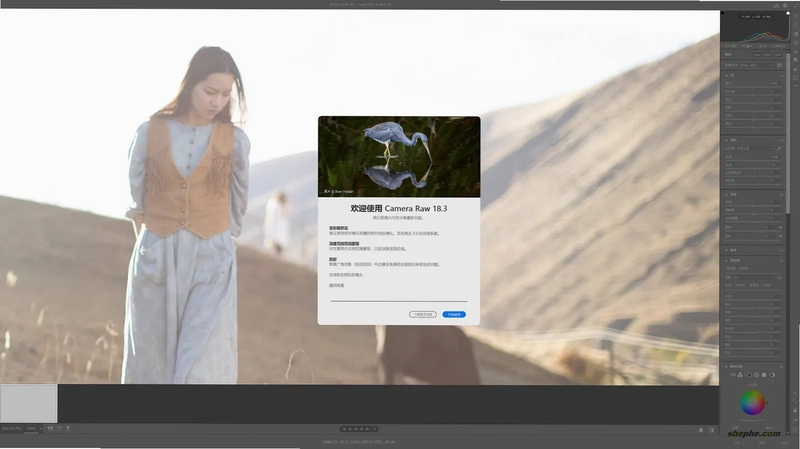Screen dimensions: 800x449
Task: Open the Presets panel icon in right toolbar
Action: click(796, 69)
